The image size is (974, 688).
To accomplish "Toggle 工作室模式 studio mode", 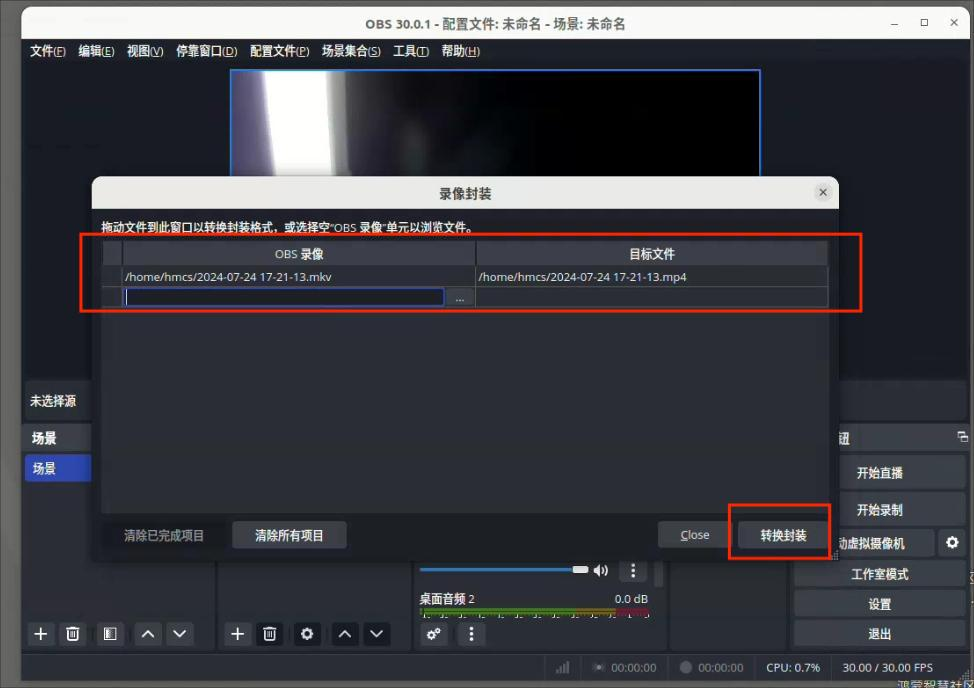I will pyautogui.click(x=879, y=574).
